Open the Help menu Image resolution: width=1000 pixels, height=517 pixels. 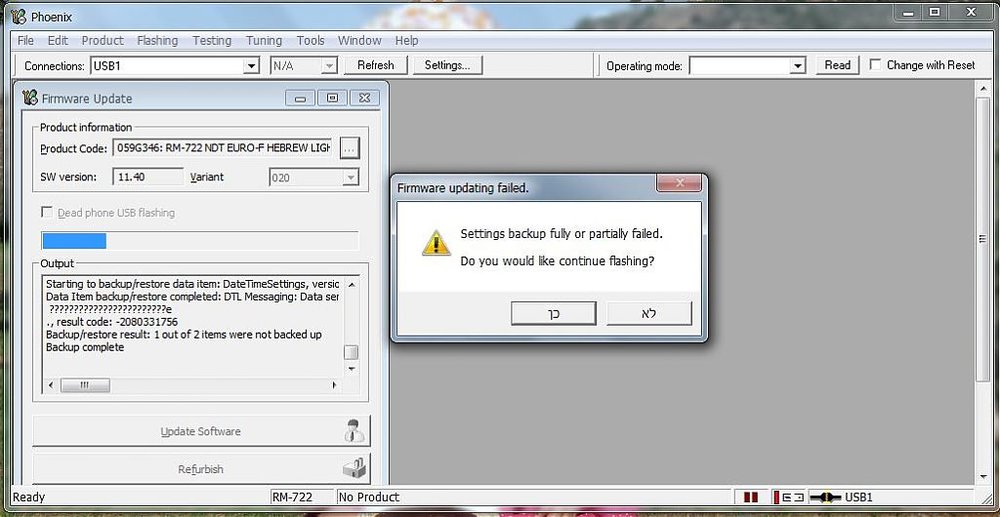(406, 40)
